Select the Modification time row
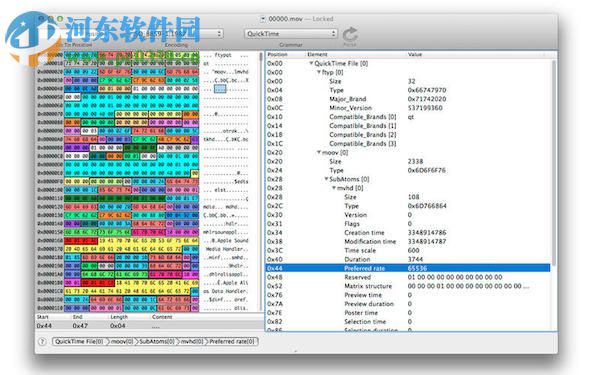Image resolution: width=600 pixels, height=375 pixels. (x=408, y=241)
